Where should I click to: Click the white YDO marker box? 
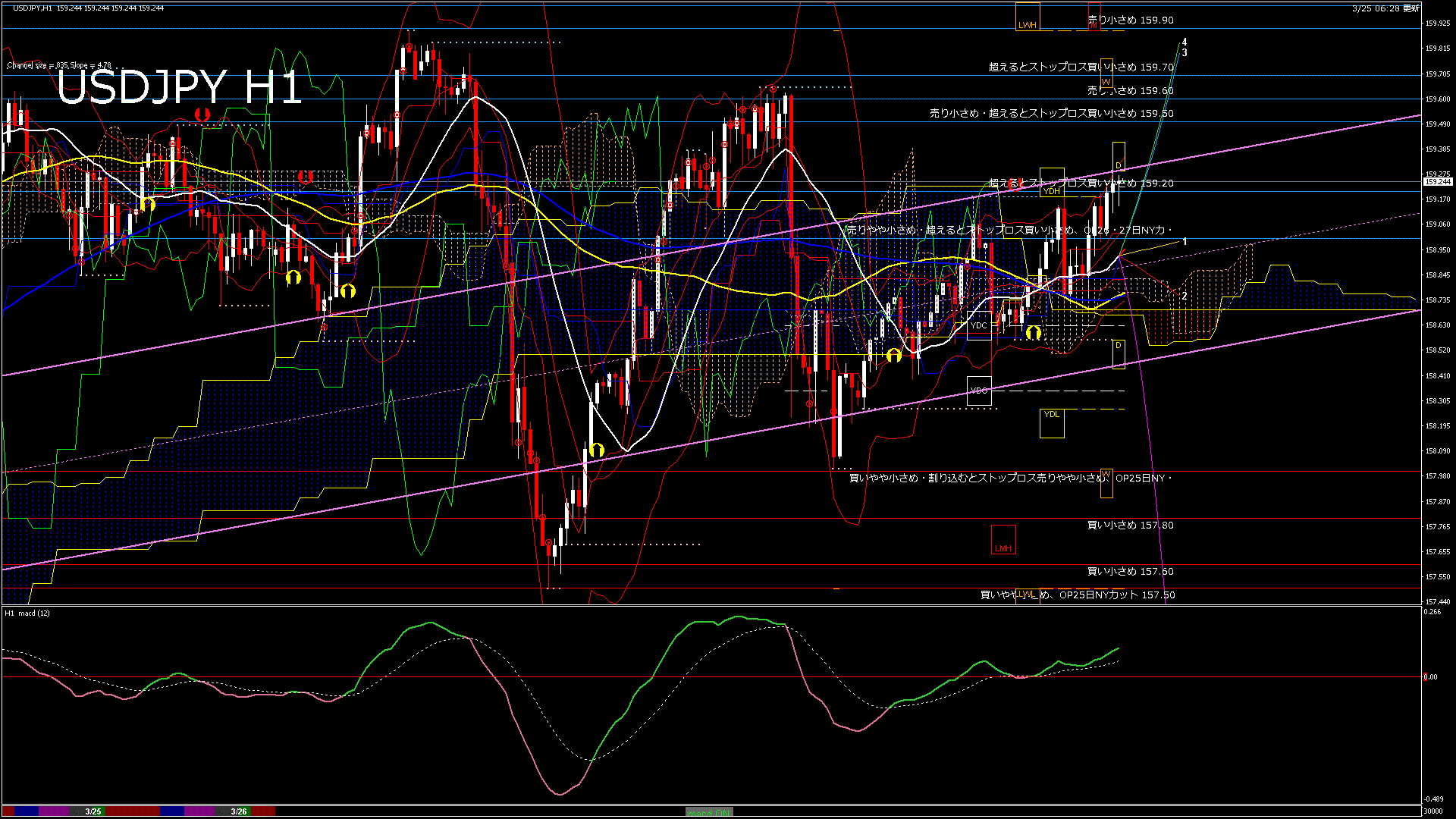(979, 391)
